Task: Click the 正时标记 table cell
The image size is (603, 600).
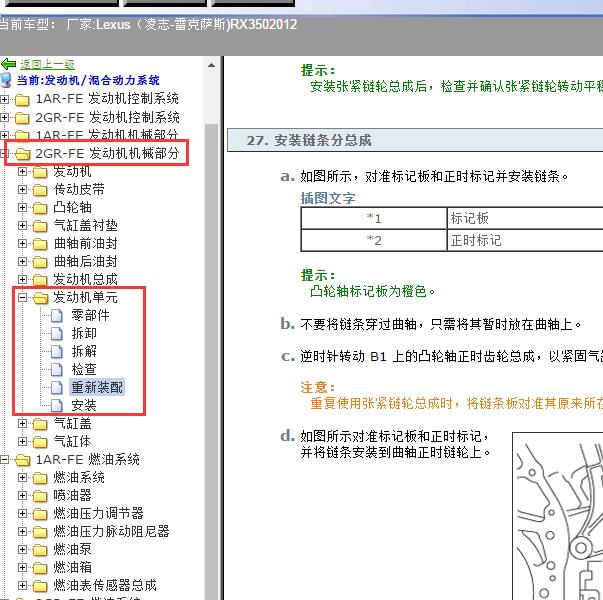Action: 525,240
